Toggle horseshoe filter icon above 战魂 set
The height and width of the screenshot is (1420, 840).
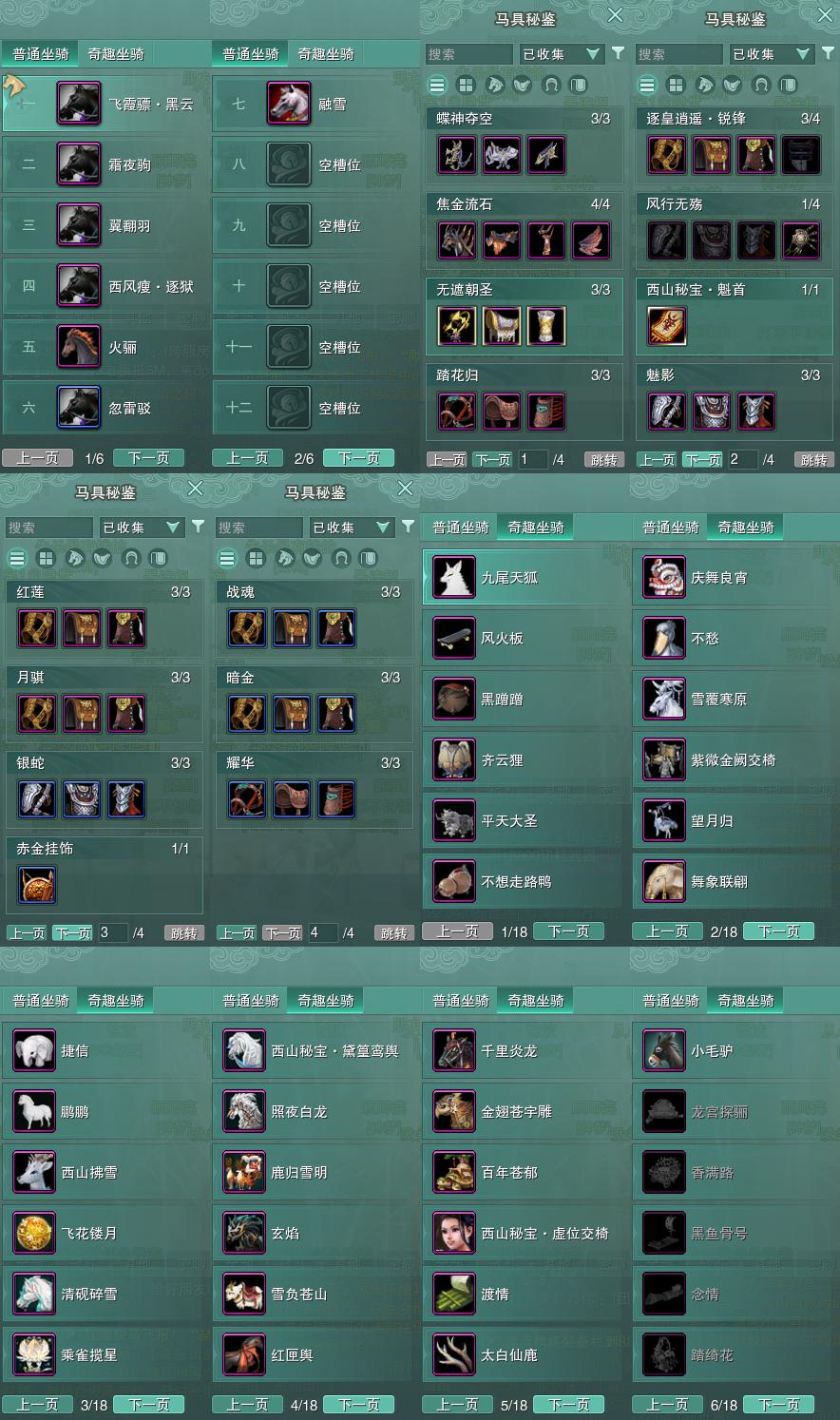point(341,558)
